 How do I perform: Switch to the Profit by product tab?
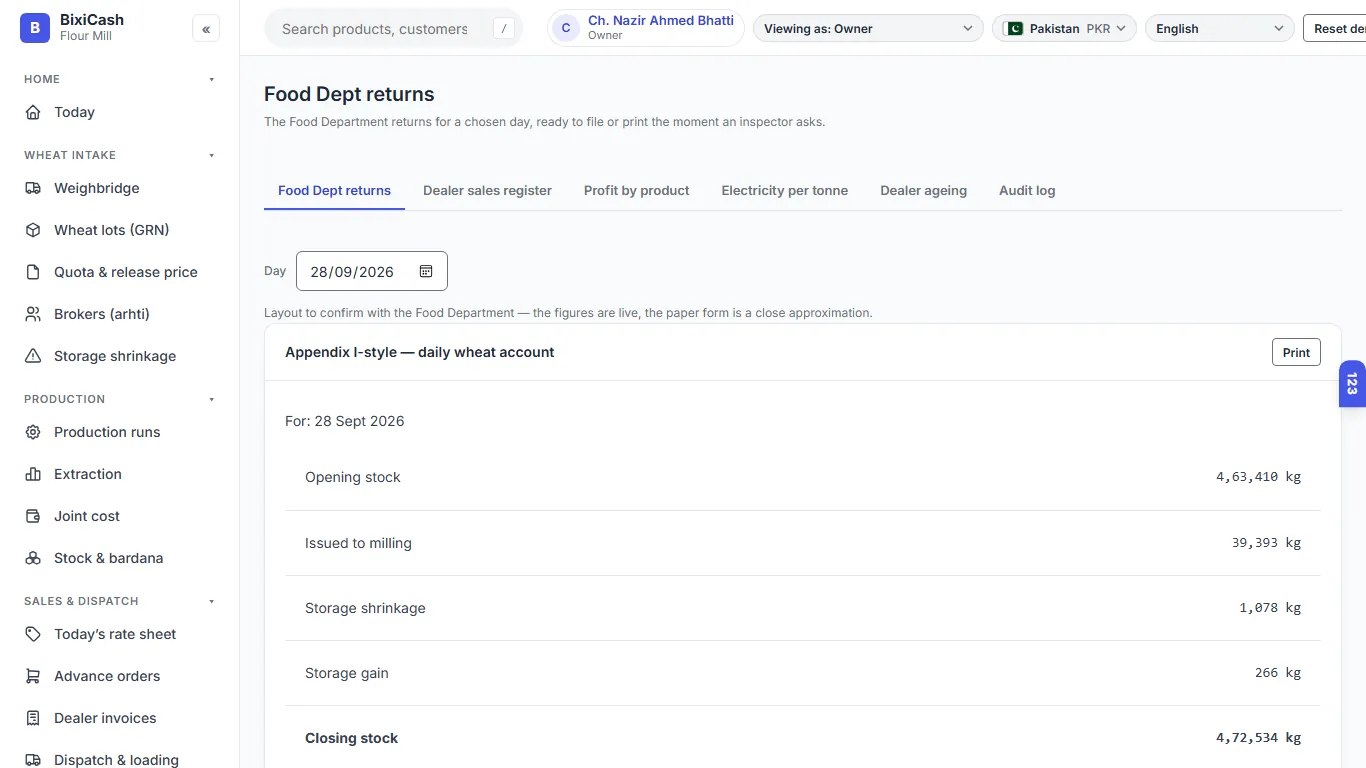click(637, 190)
